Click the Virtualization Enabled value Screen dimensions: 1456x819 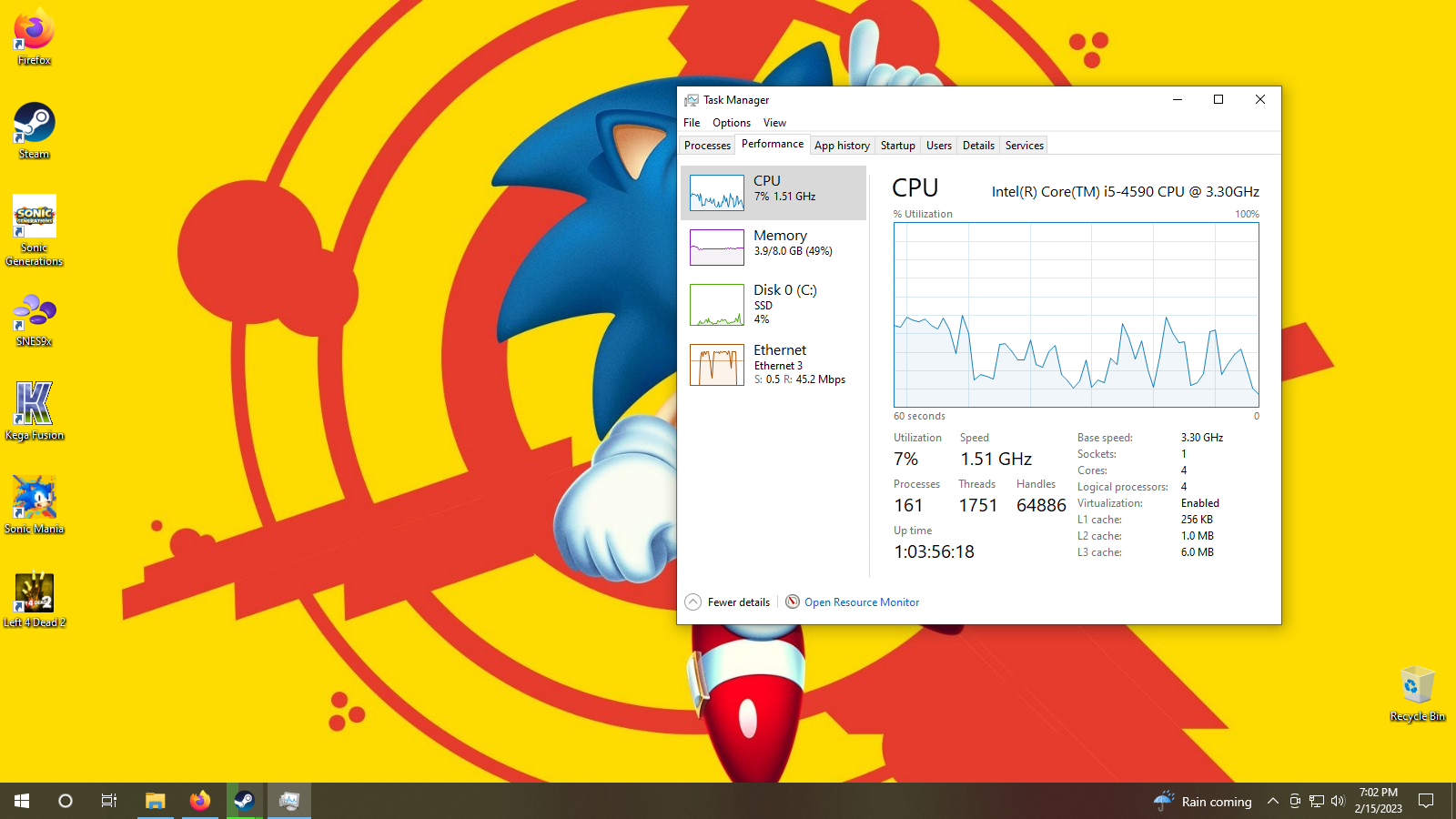pyautogui.click(x=1200, y=503)
